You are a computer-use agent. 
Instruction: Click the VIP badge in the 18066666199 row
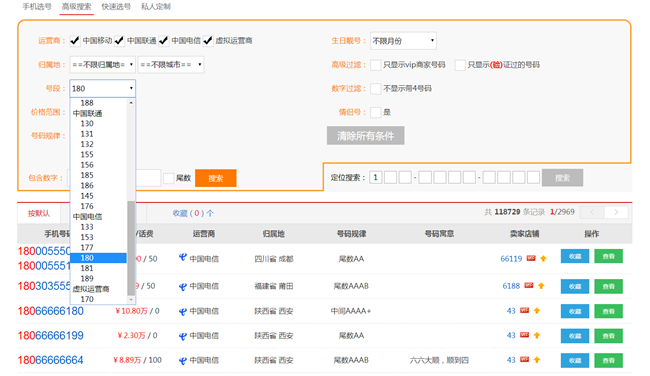pos(525,335)
